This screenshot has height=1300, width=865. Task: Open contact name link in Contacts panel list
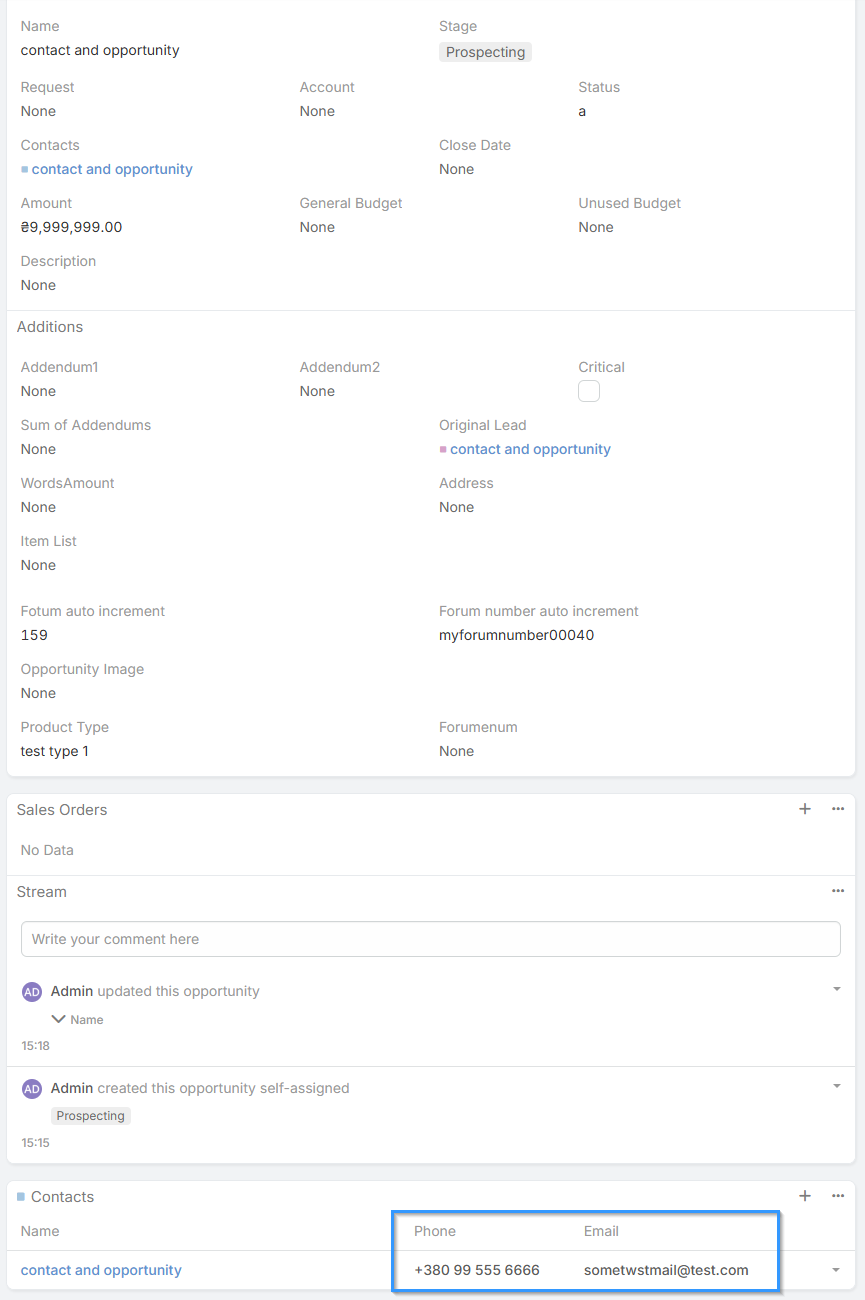pos(101,1270)
